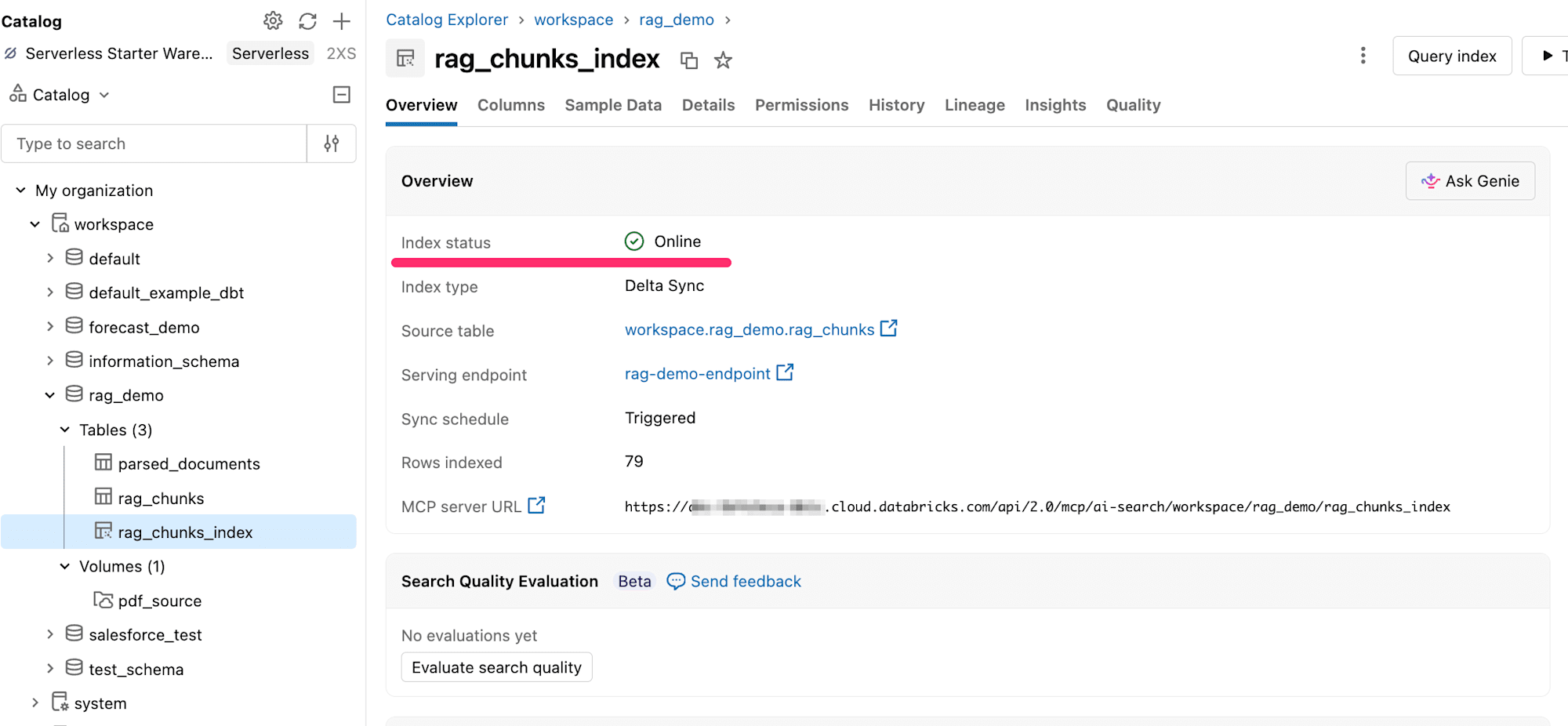This screenshot has height=726, width=1568.
Task: Click the rag_chunks table icon
Action: pyautogui.click(x=103, y=497)
